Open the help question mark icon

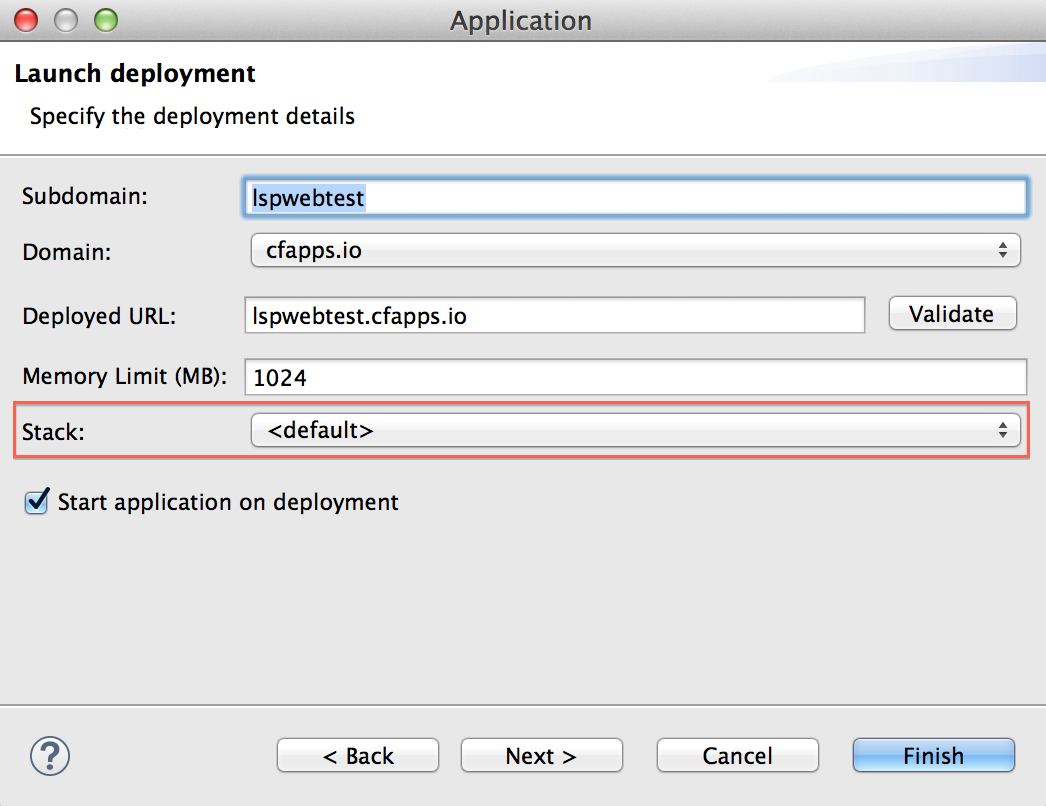pyautogui.click(x=50, y=755)
